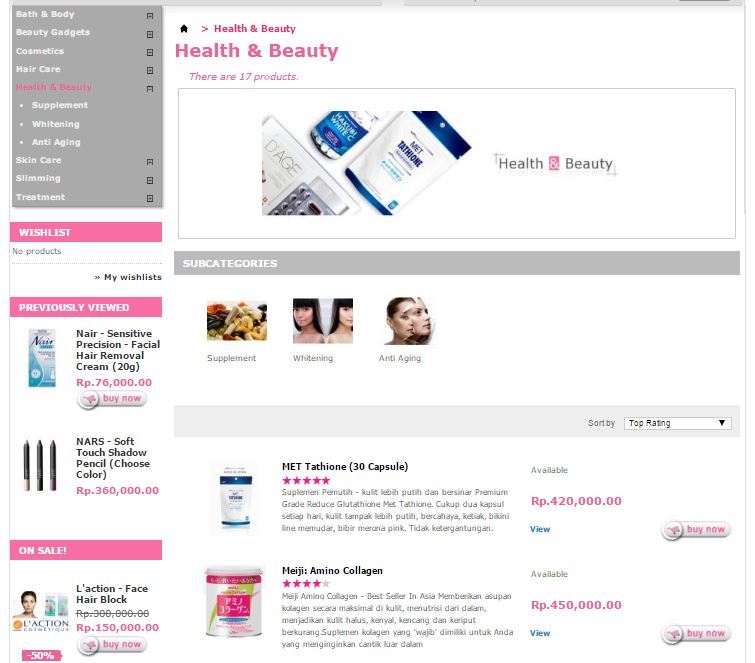Open Beauty Gadgets in sidebar menu
755x663 pixels.
point(52,32)
